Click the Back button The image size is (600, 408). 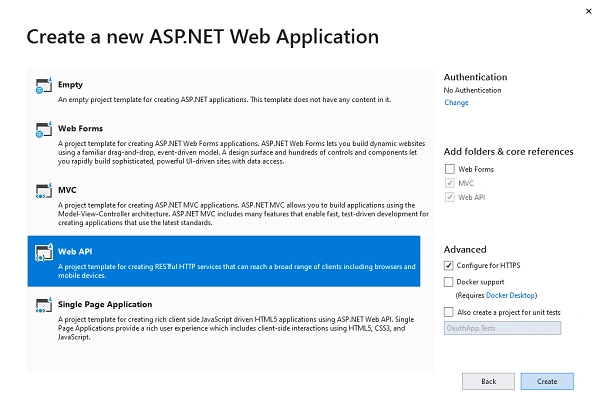(488, 381)
